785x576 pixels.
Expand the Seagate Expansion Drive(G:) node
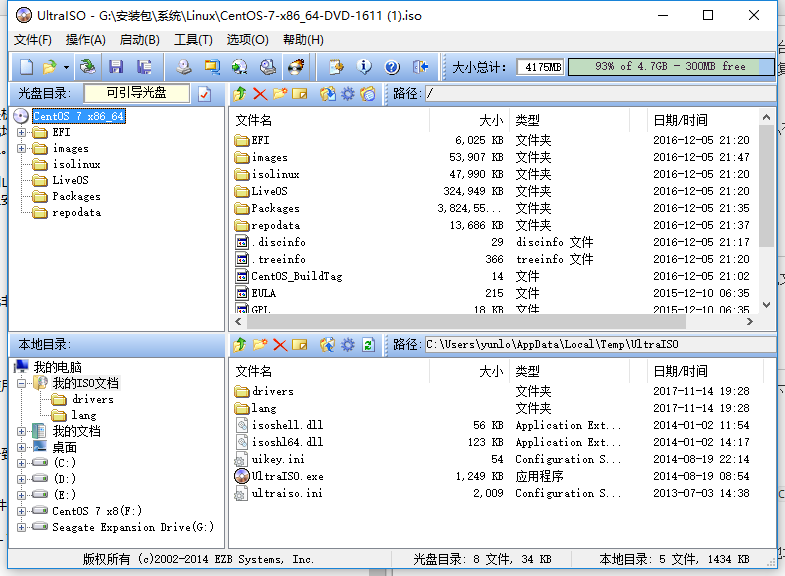[22, 527]
